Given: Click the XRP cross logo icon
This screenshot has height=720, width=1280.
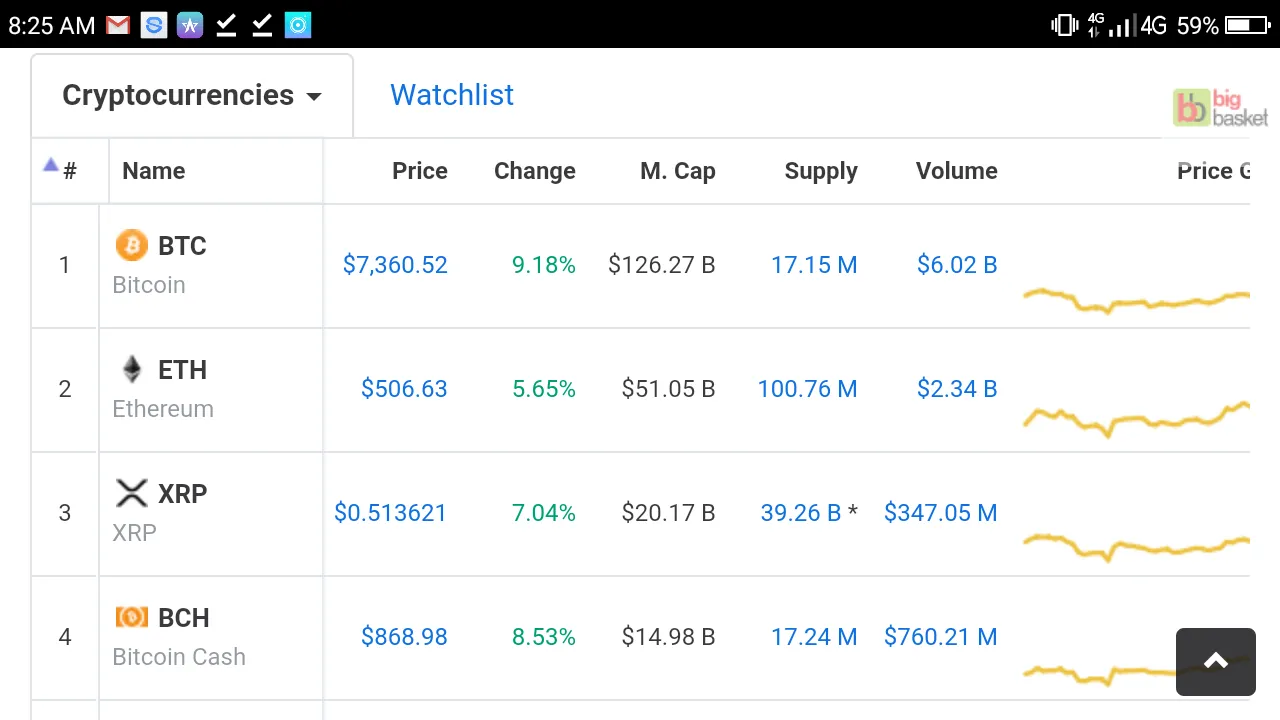Looking at the screenshot, I should [131, 493].
